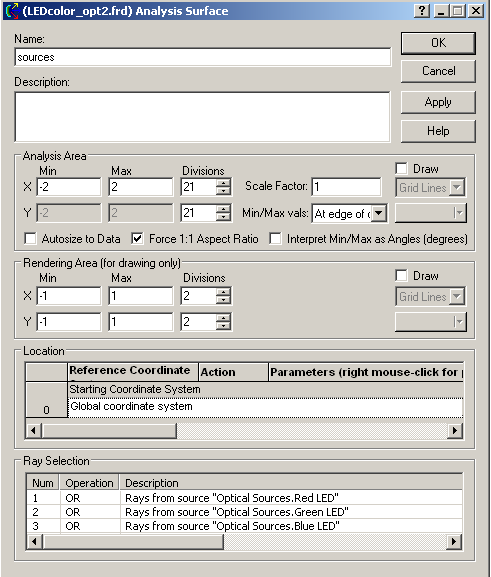Click Rendering Area X Min field

69,296
